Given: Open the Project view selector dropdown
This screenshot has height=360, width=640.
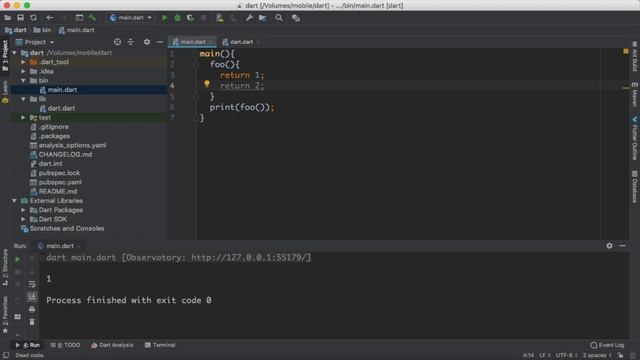Looking at the screenshot, I should (35, 42).
